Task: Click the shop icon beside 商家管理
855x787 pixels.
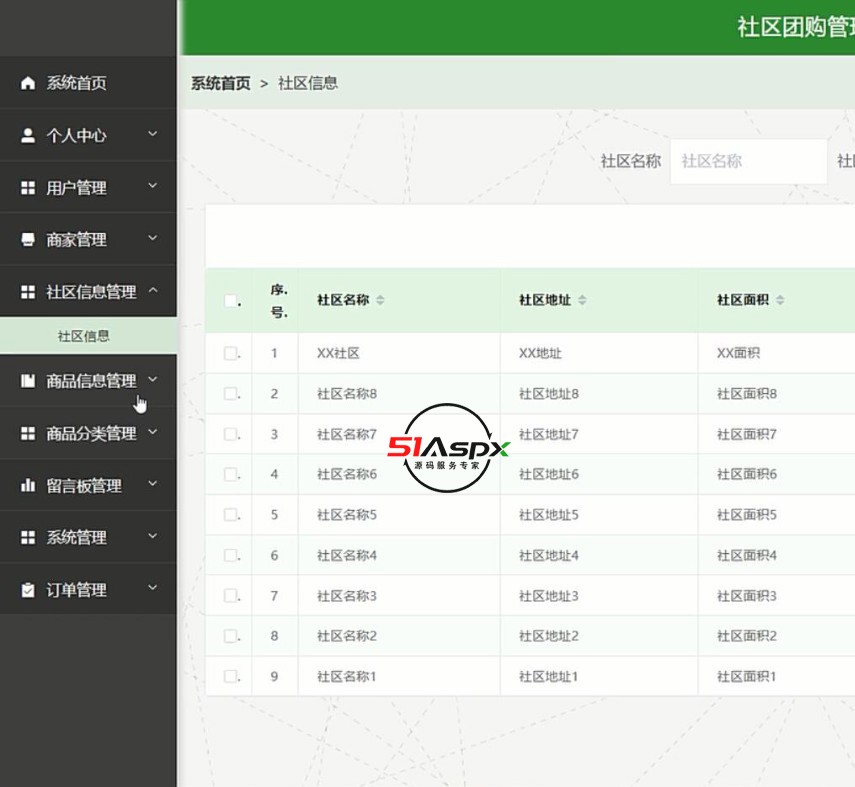Action: click(x=28, y=239)
